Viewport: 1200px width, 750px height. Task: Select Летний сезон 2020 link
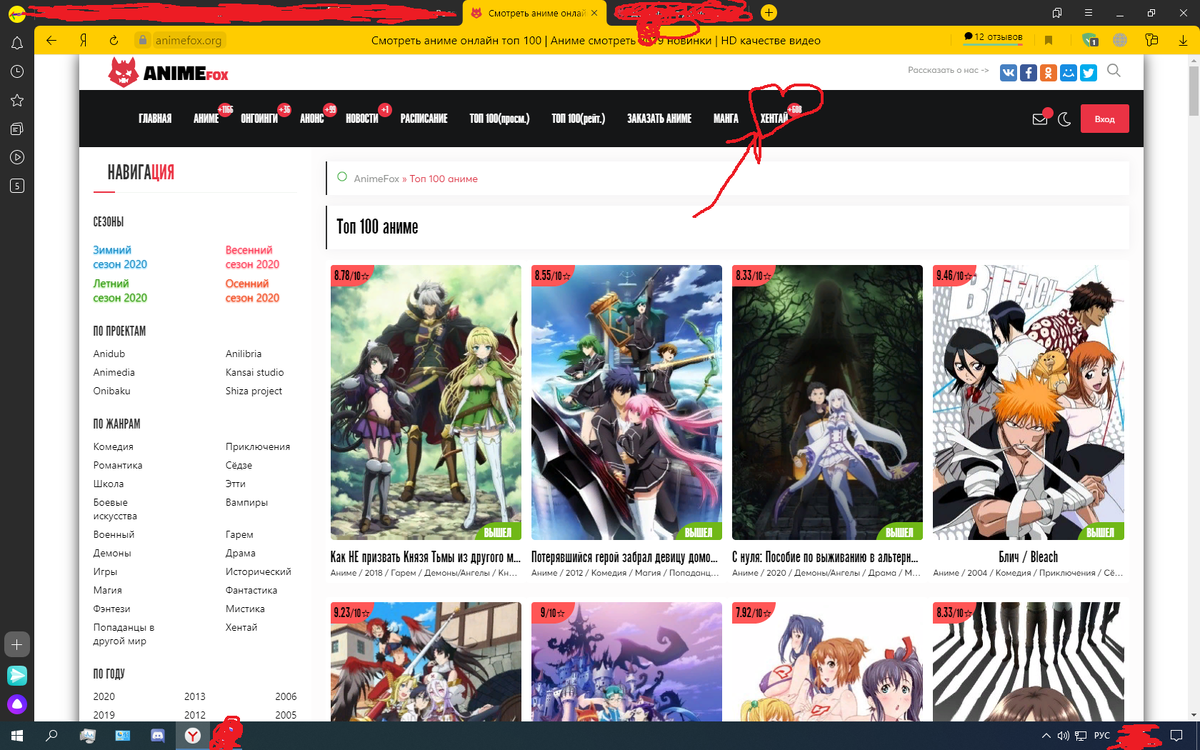click(x=120, y=291)
